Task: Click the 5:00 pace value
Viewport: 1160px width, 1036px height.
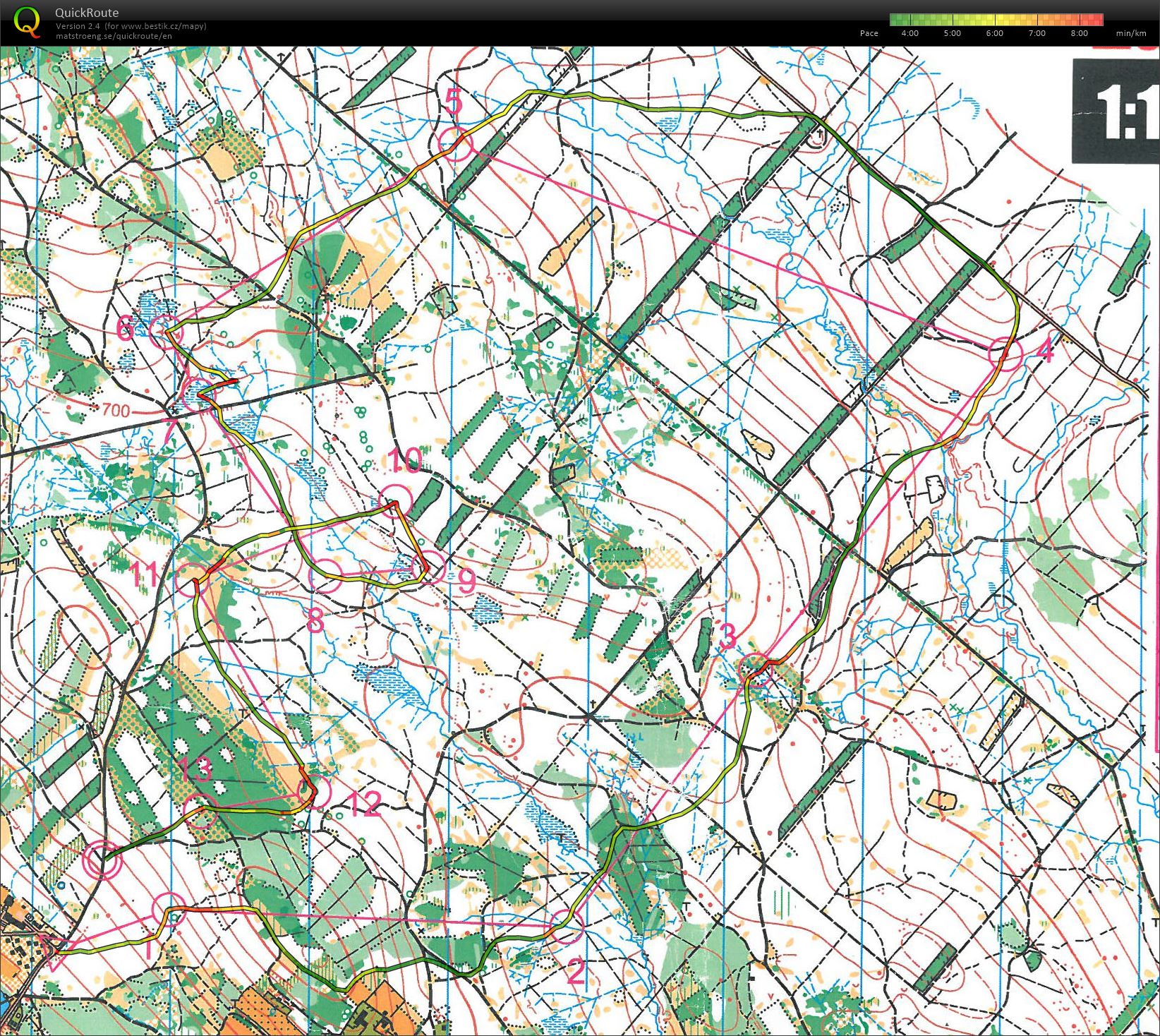Action: pos(953,33)
